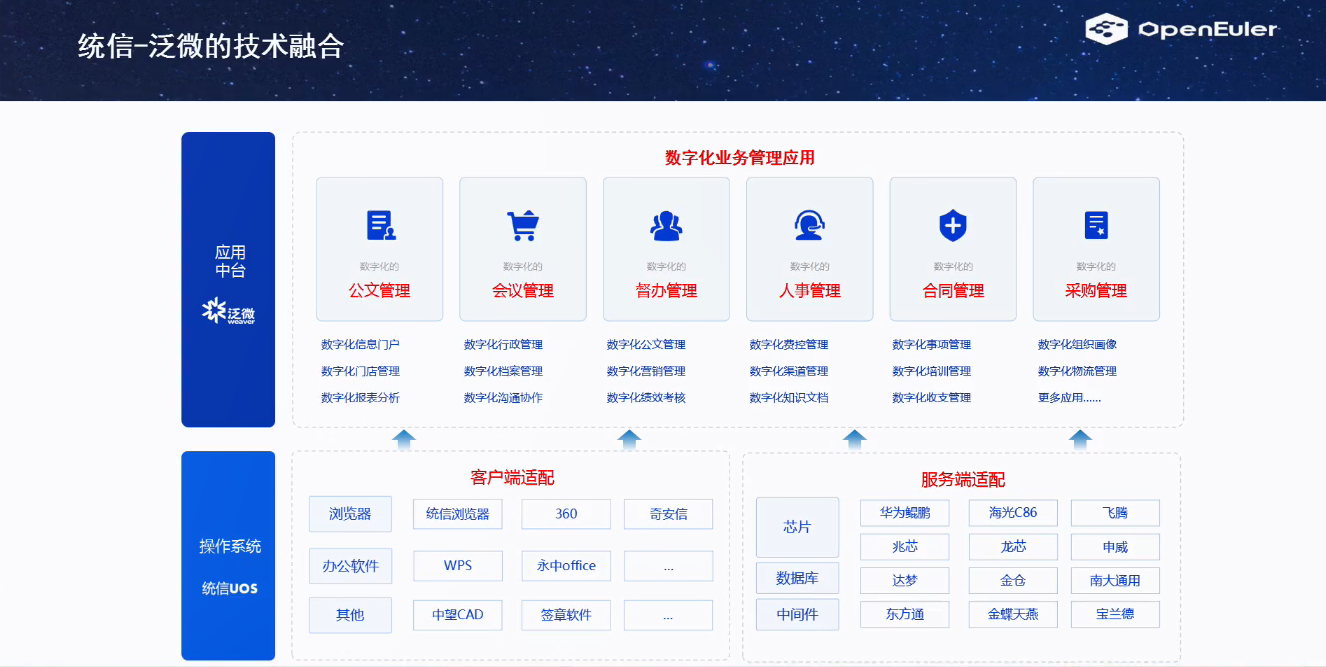
Task: Click the 兆芯 box
Action: point(905,547)
